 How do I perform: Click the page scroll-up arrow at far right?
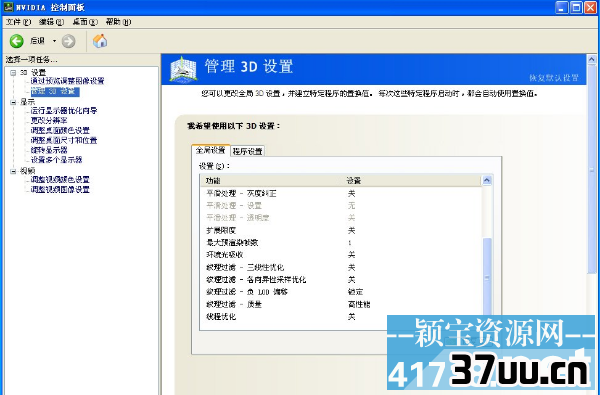pyautogui.click(x=592, y=59)
